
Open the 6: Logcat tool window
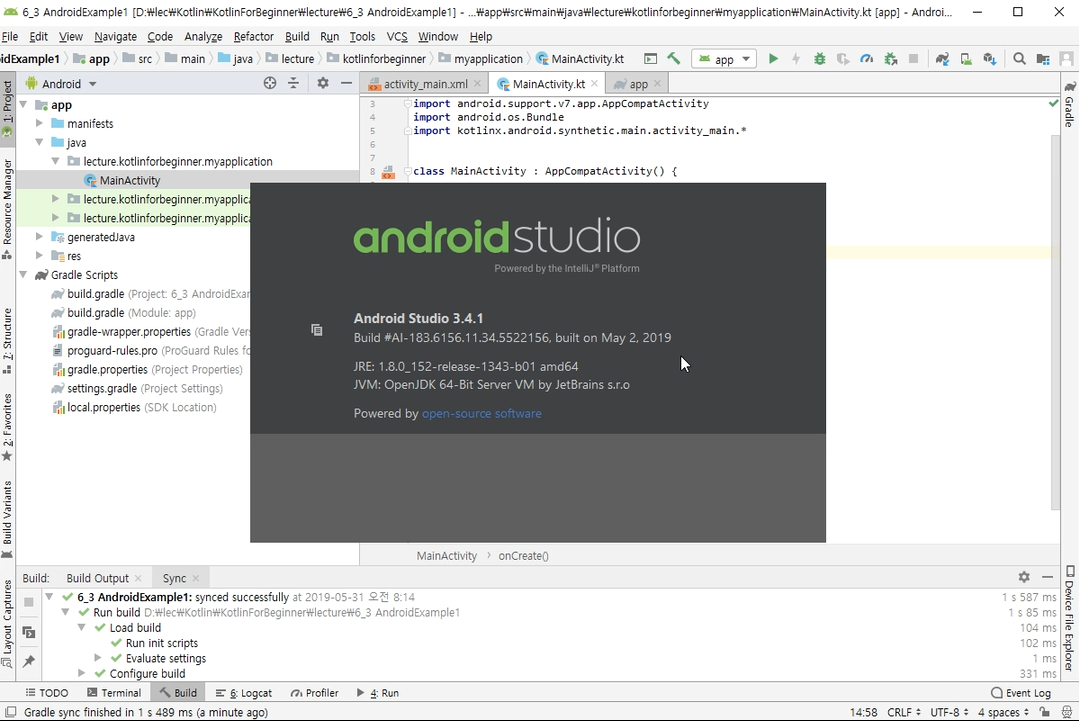244,693
